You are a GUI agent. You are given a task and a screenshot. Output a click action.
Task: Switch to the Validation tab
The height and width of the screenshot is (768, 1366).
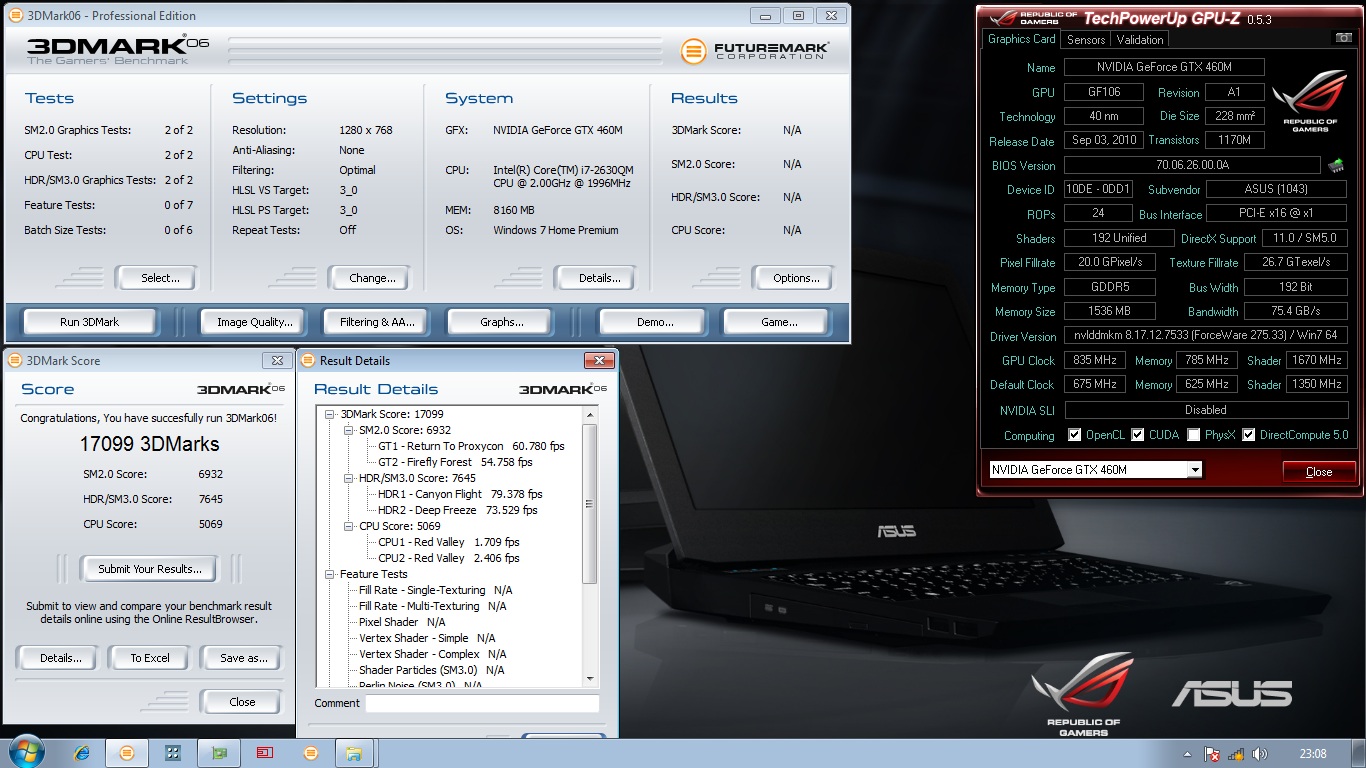1140,40
